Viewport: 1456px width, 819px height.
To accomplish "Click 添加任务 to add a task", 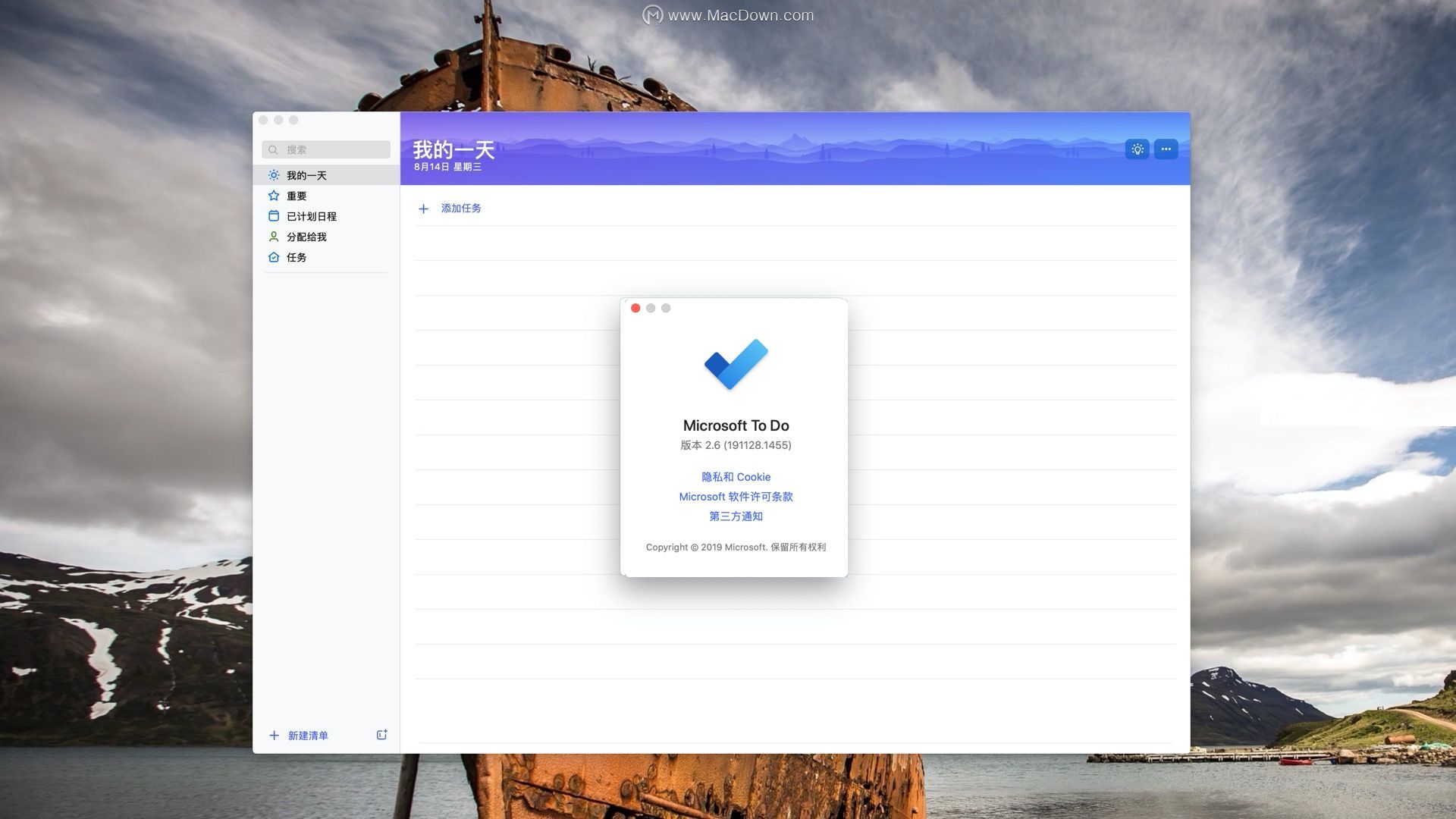I will pyautogui.click(x=461, y=209).
